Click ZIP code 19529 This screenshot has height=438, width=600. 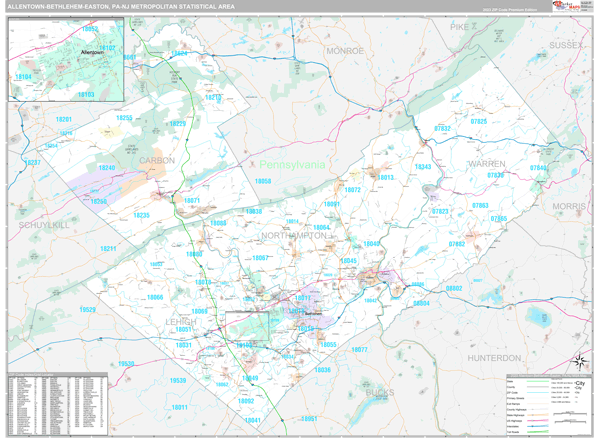pos(88,309)
